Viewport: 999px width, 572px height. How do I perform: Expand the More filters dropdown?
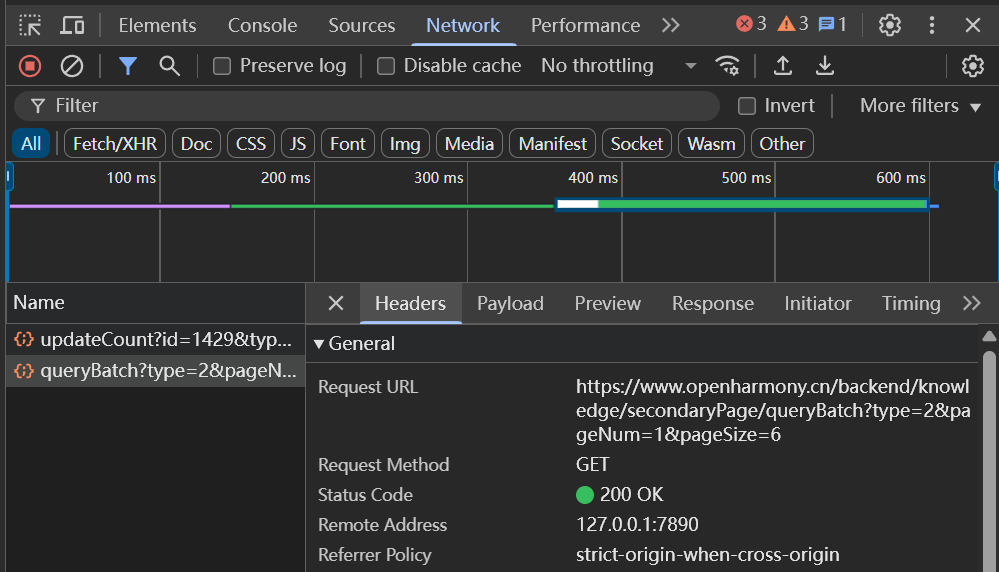pyautogui.click(x=920, y=106)
